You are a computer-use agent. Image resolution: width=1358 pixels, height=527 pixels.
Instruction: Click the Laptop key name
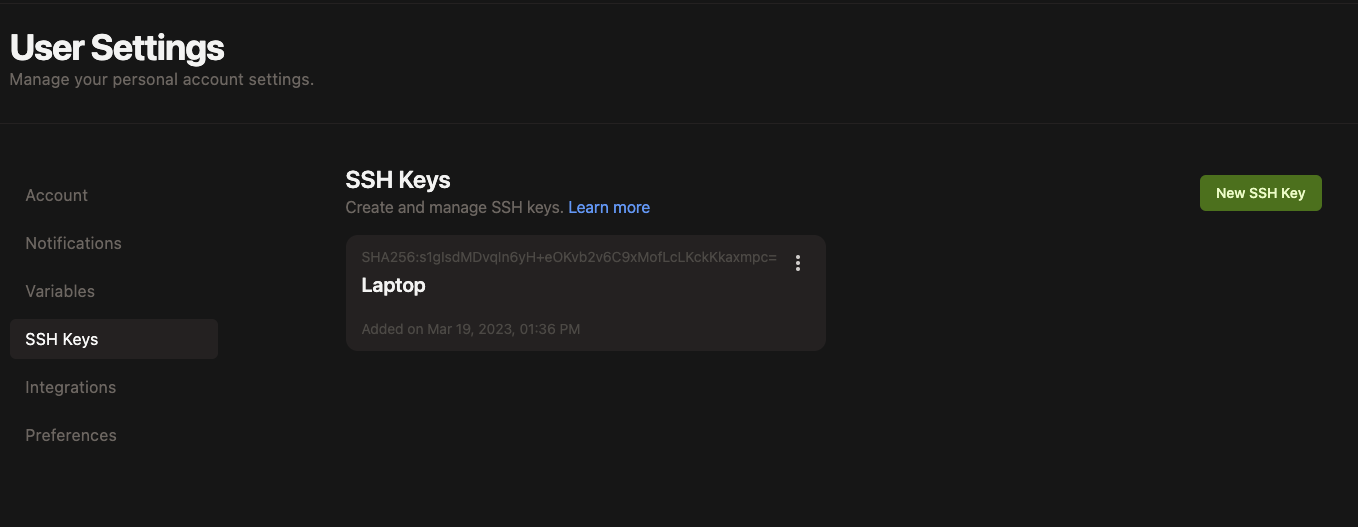click(x=393, y=285)
